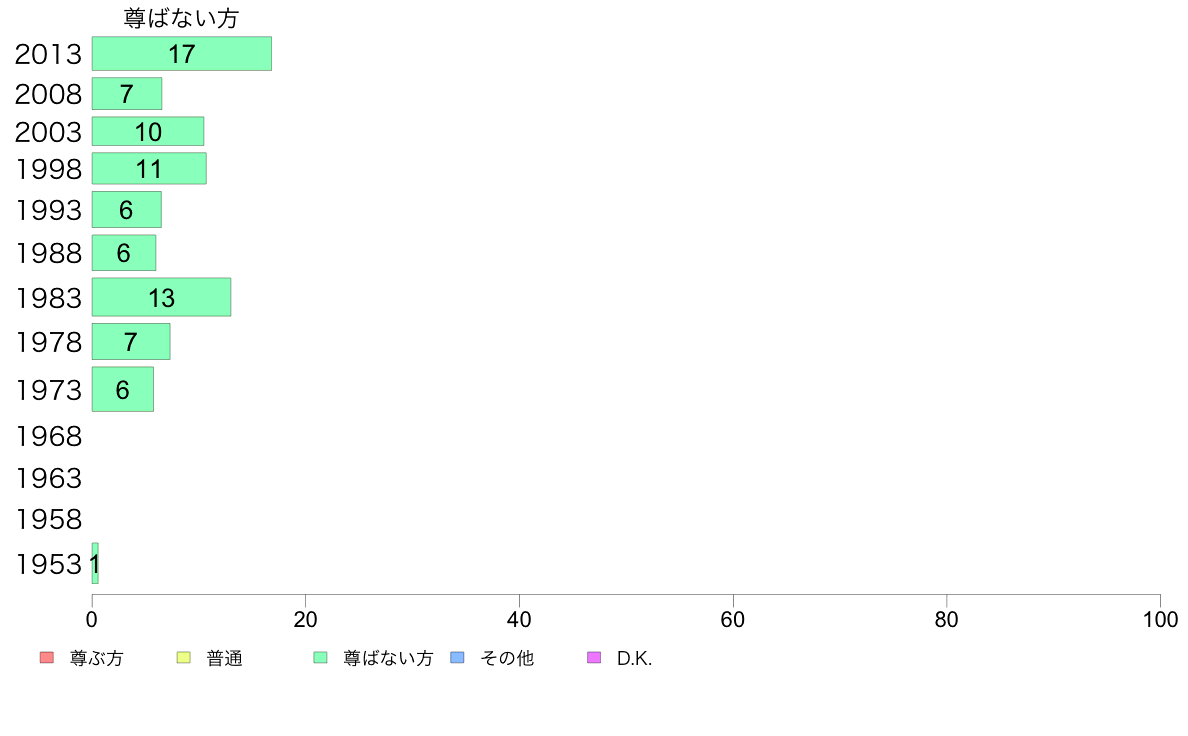This screenshot has height=736, width=1188.
Task: Click the 1958 year label
Action: coord(48,519)
